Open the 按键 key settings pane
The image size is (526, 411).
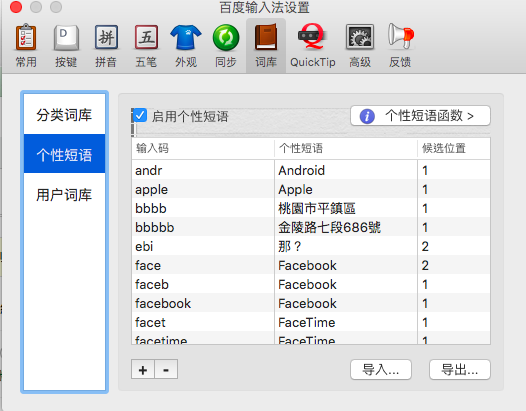tap(66, 46)
